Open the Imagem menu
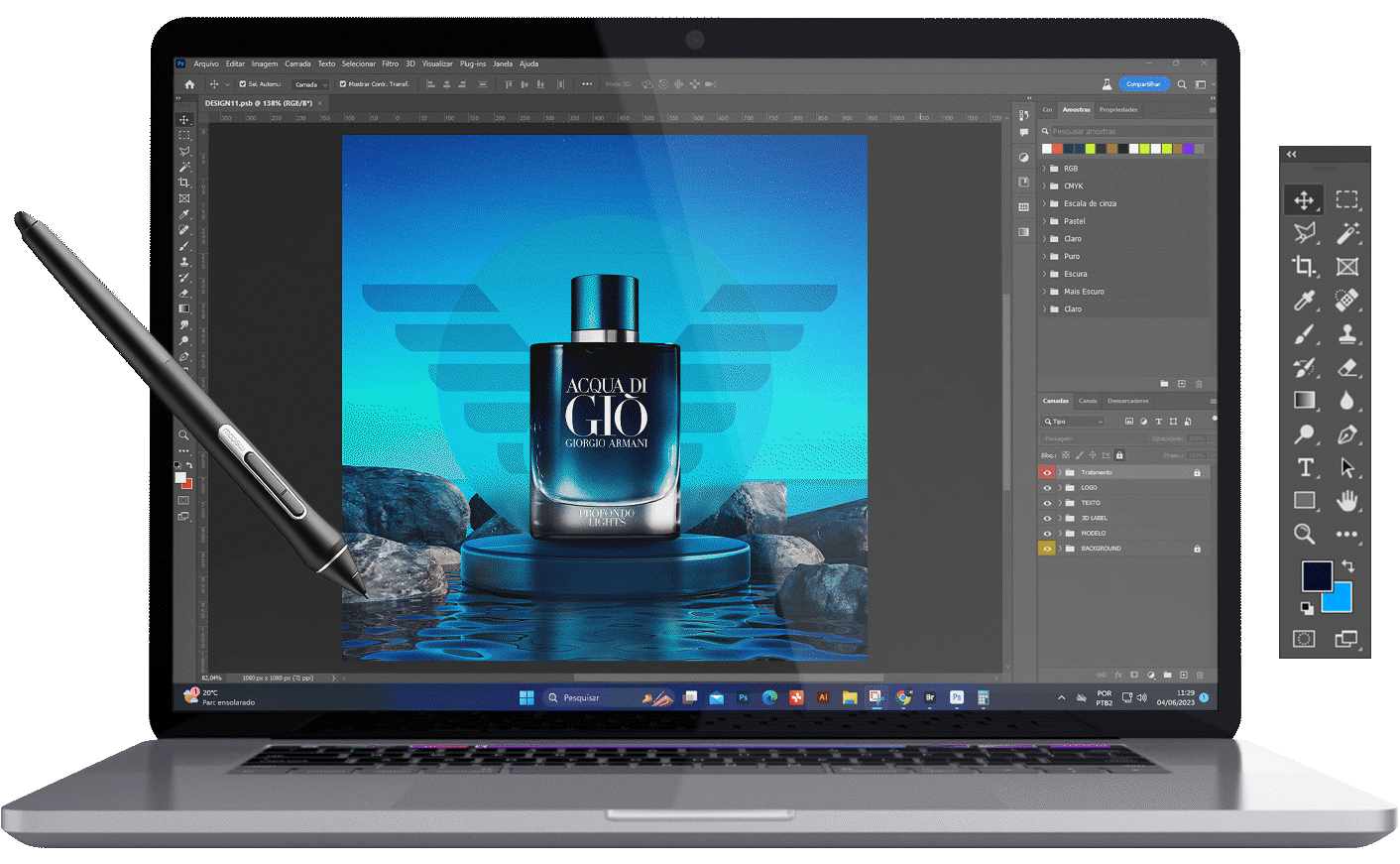Image resolution: width=1400 pixels, height=864 pixels. 265,63
